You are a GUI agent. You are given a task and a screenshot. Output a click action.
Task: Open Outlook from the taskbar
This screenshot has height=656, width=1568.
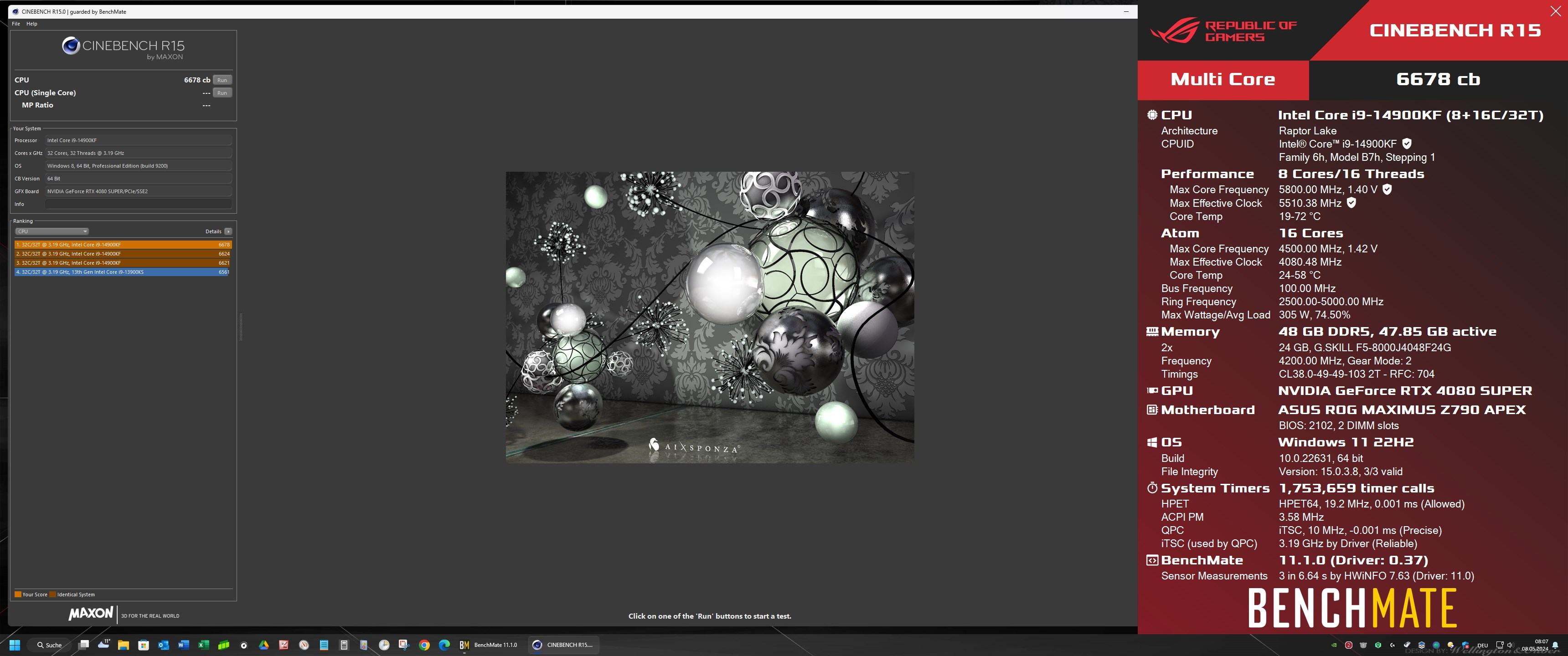[163, 645]
